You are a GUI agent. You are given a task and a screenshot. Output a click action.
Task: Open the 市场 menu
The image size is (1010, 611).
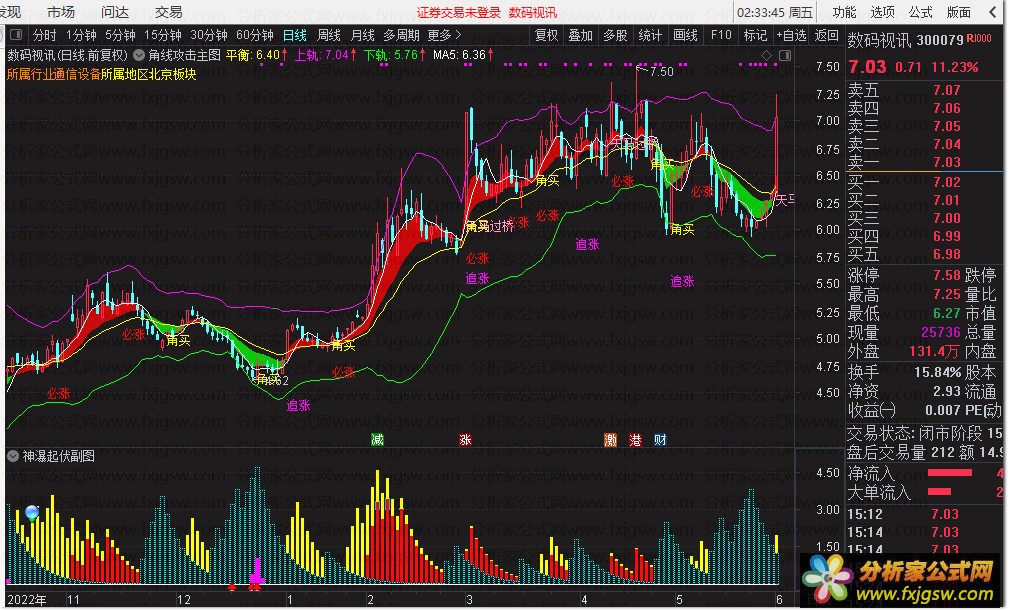click(x=61, y=12)
